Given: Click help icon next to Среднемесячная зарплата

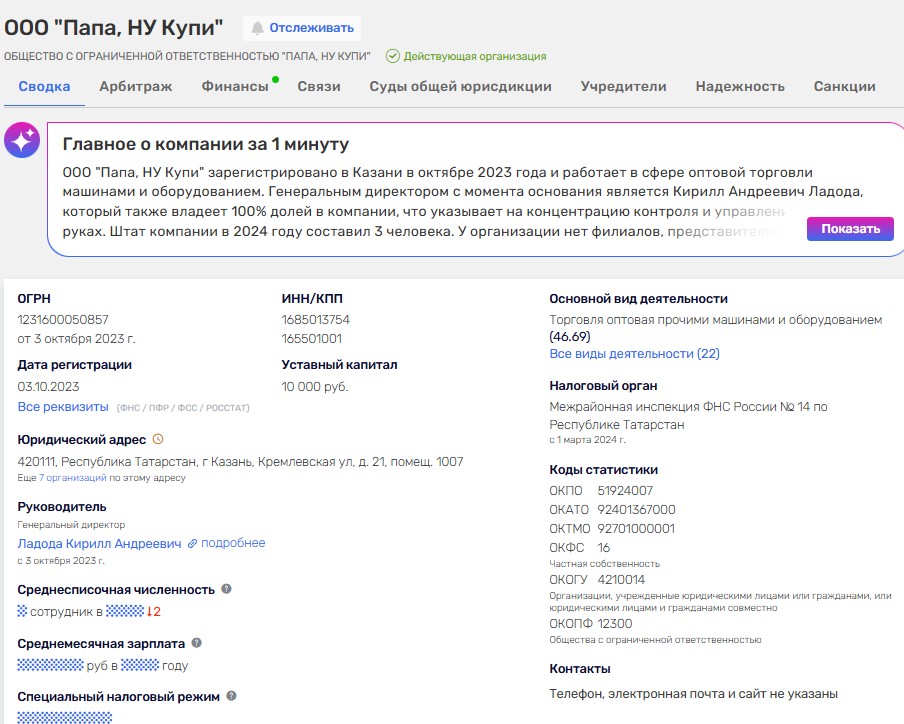Looking at the screenshot, I should point(196,643).
